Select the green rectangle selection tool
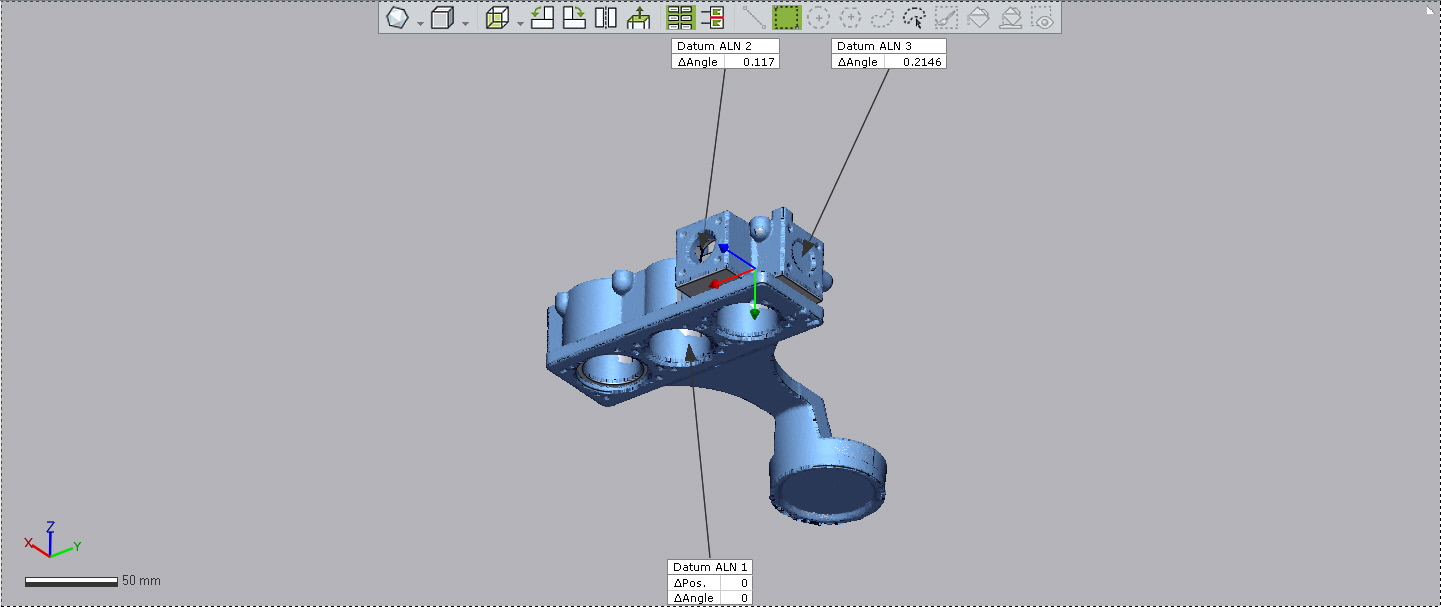Image resolution: width=1441 pixels, height=607 pixels. click(787, 18)
